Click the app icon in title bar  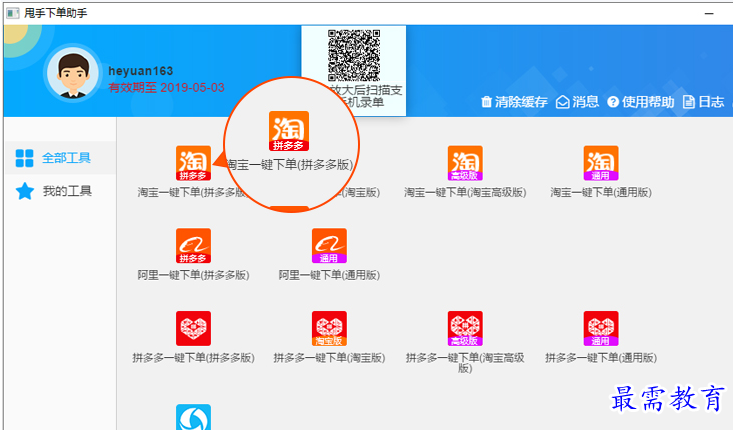click(13, 13)
